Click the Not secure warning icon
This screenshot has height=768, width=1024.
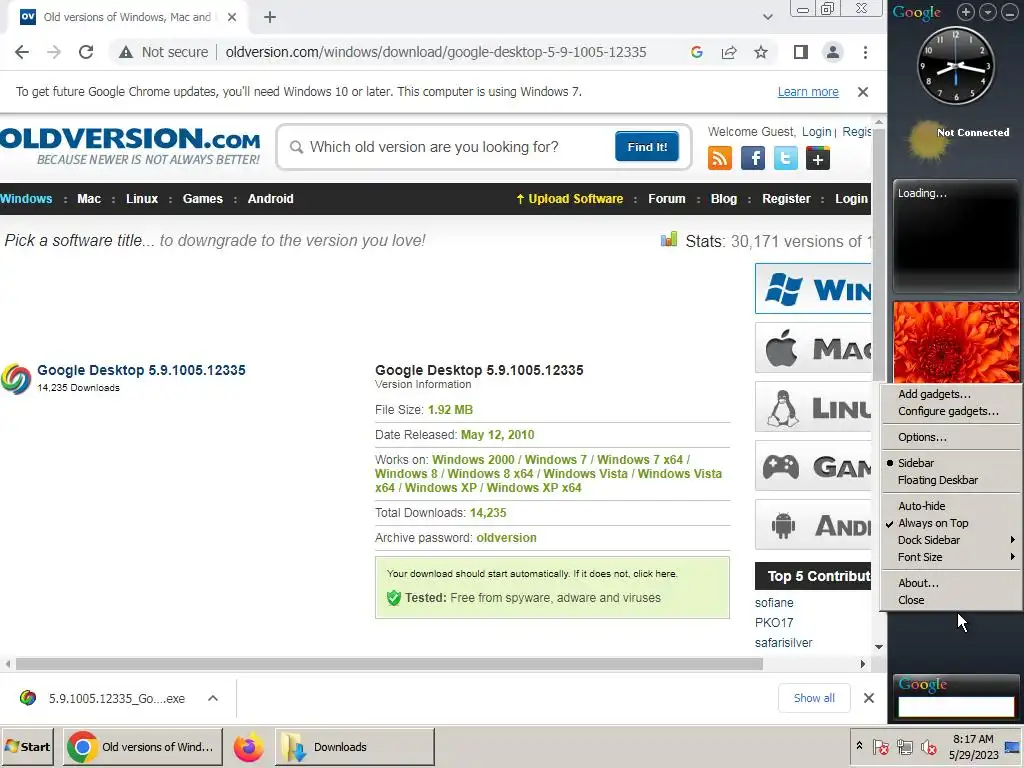[x=126, y=52]
